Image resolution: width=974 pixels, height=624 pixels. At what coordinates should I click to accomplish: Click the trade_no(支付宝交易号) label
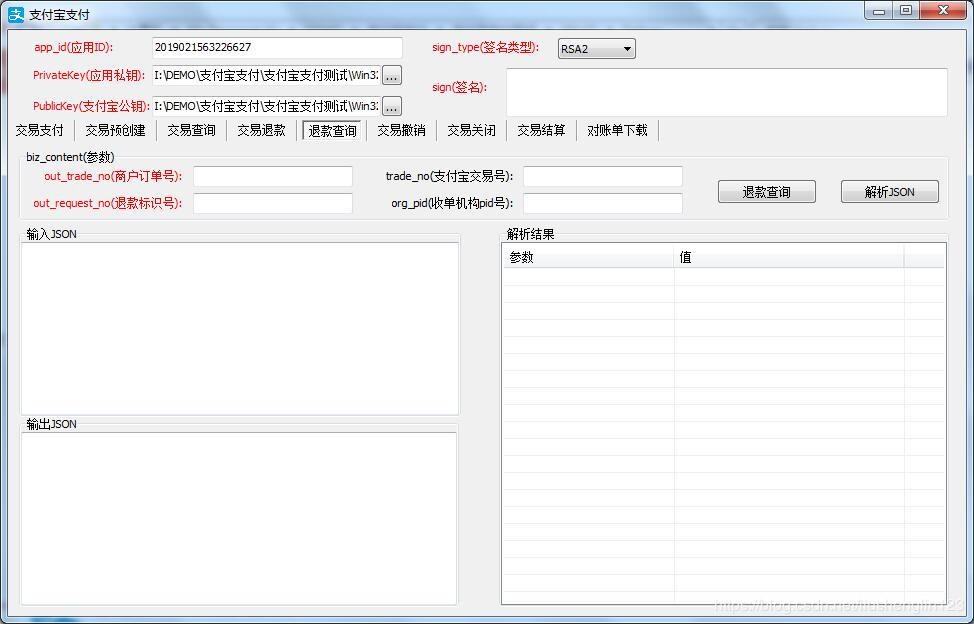click(x=449, y=176)
